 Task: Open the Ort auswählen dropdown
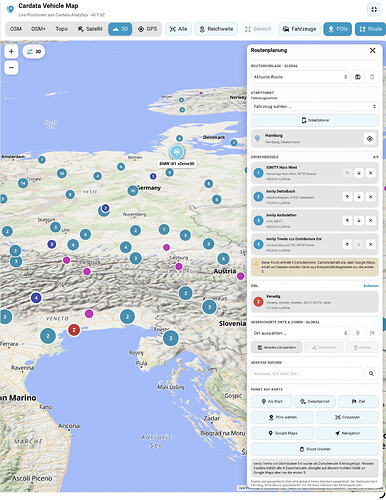[300, 333]
